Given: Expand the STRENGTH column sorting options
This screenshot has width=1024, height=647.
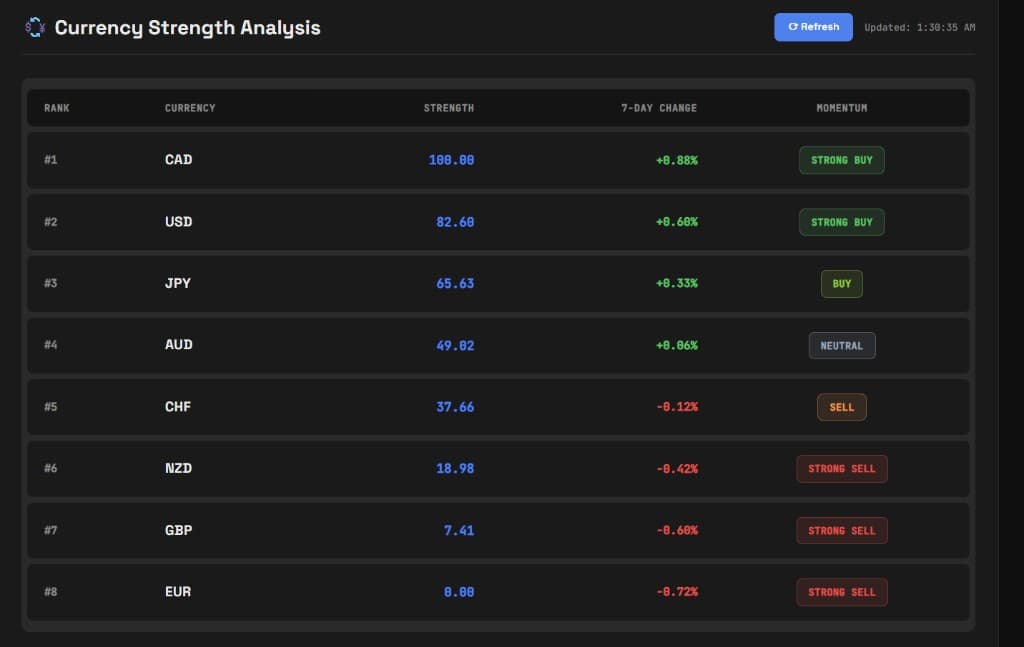Looking at the screenshot, I should coord(447,108).
